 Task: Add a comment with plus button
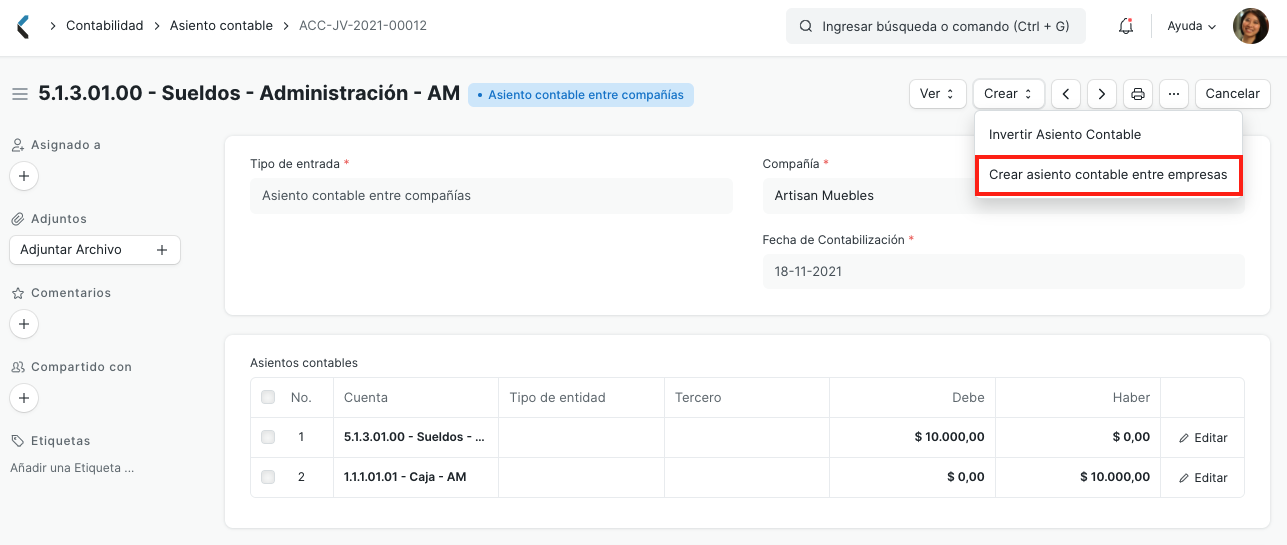[24, 324]
